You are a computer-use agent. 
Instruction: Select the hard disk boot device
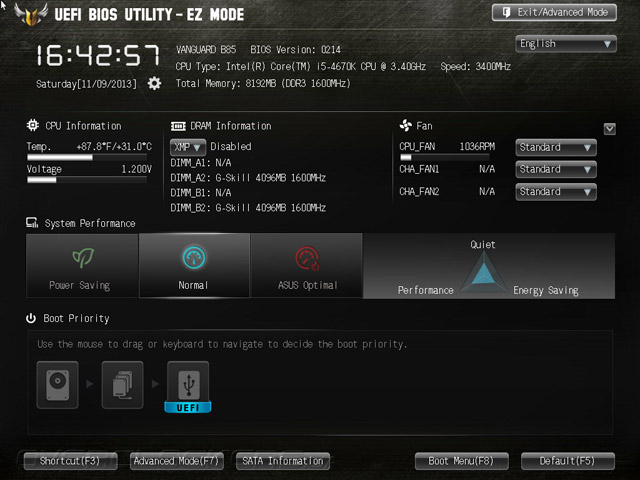pyautogui.click(x=58, y=385)
